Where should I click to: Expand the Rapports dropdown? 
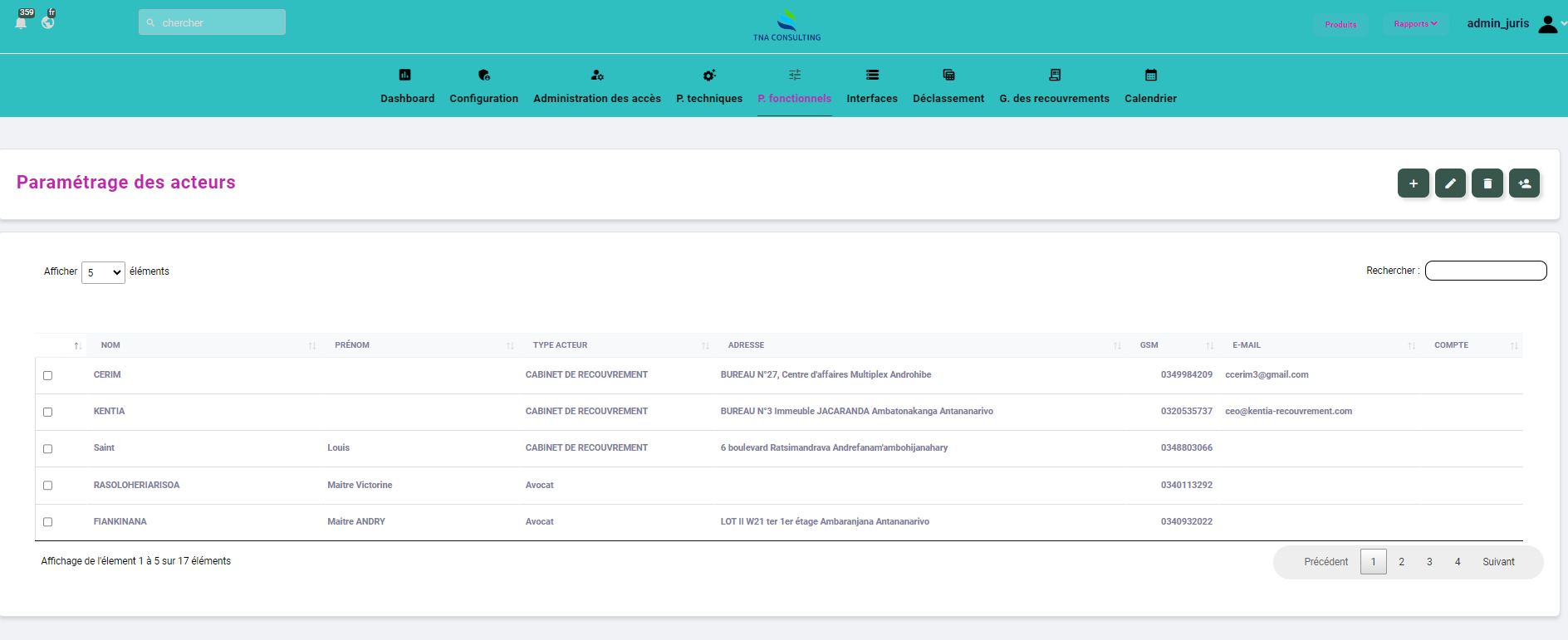pyautogui.click(x=1415, y=24)
